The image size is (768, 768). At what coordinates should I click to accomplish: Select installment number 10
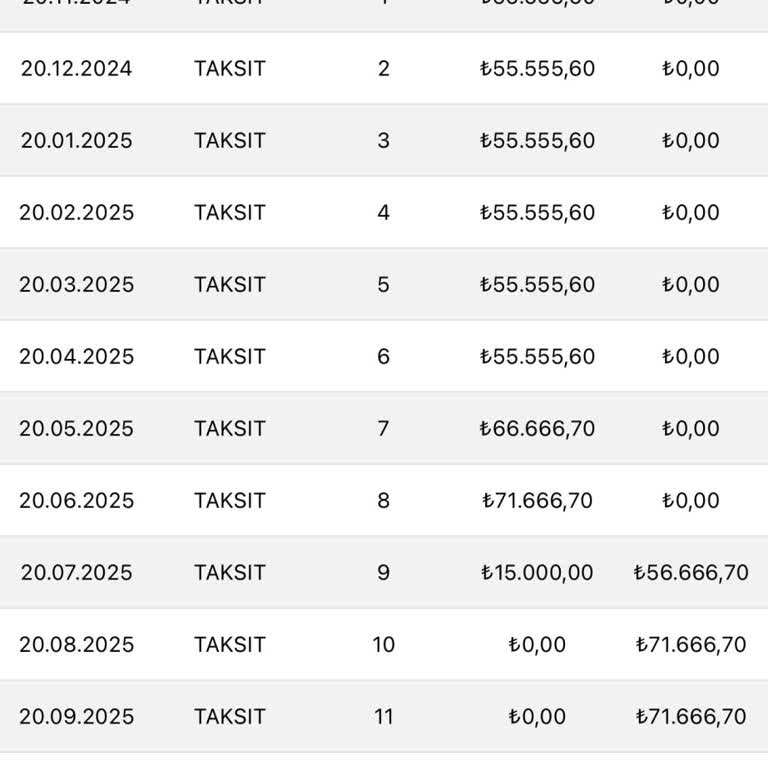tap(384, 645)
